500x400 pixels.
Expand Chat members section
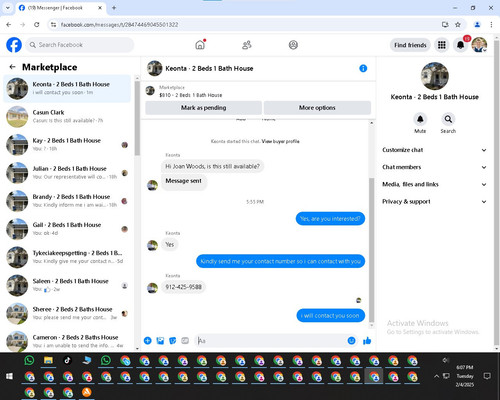point(434,167)
